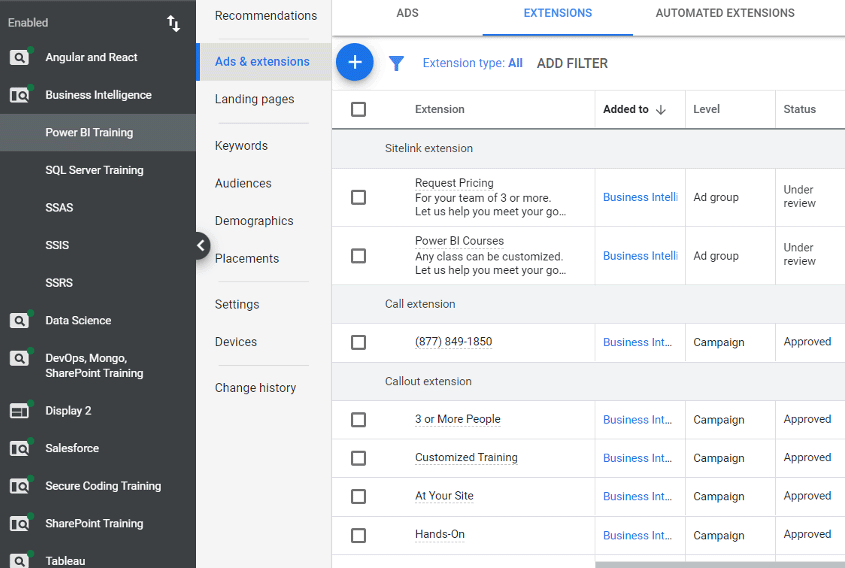845x568 pixels.
Task: Click the funnel filter icon
Action: [396, 64]
